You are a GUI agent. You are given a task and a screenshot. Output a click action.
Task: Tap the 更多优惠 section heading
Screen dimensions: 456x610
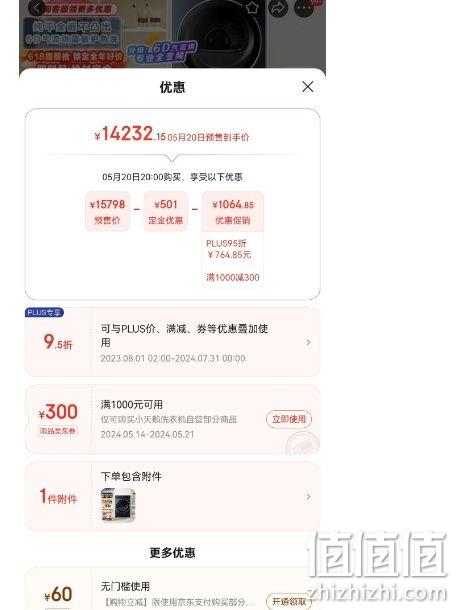[172, 552]
